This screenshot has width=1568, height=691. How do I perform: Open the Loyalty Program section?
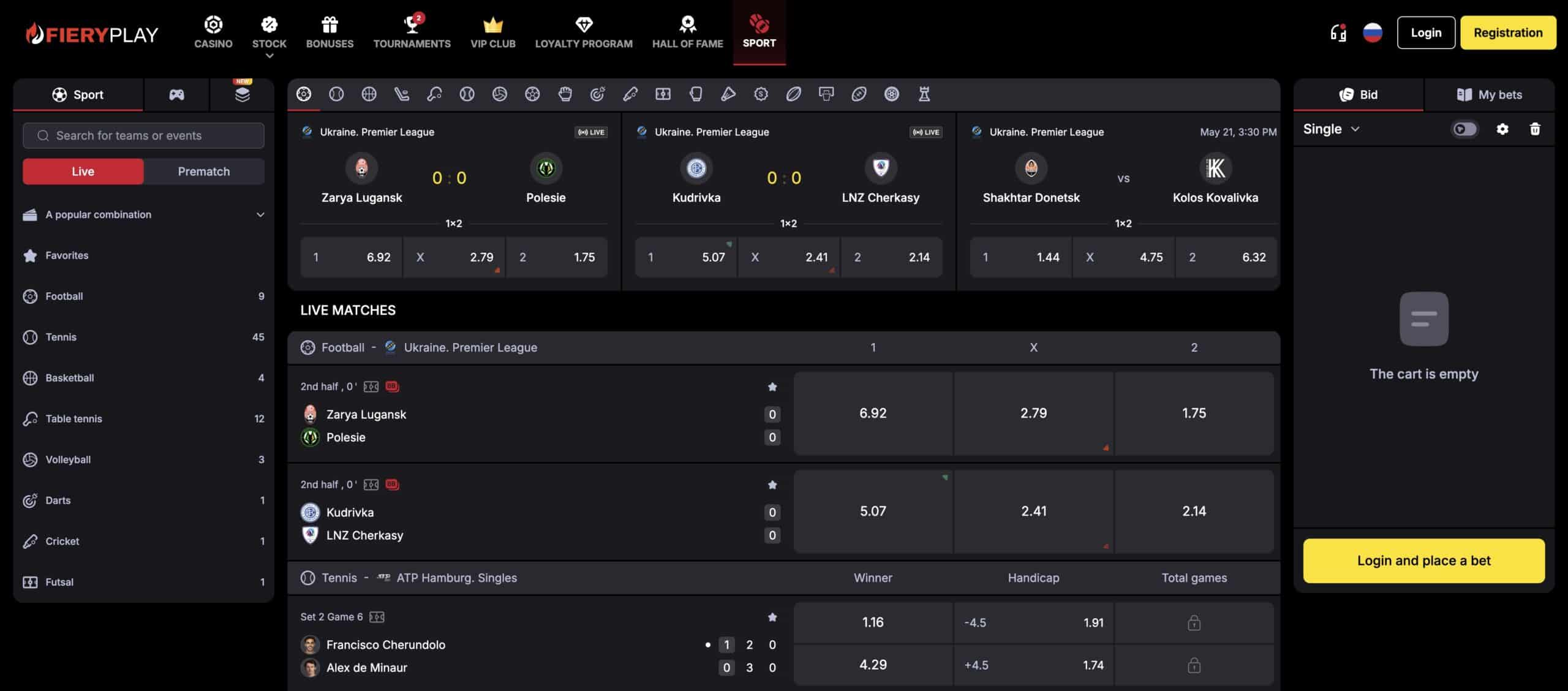tap(584, 32)
